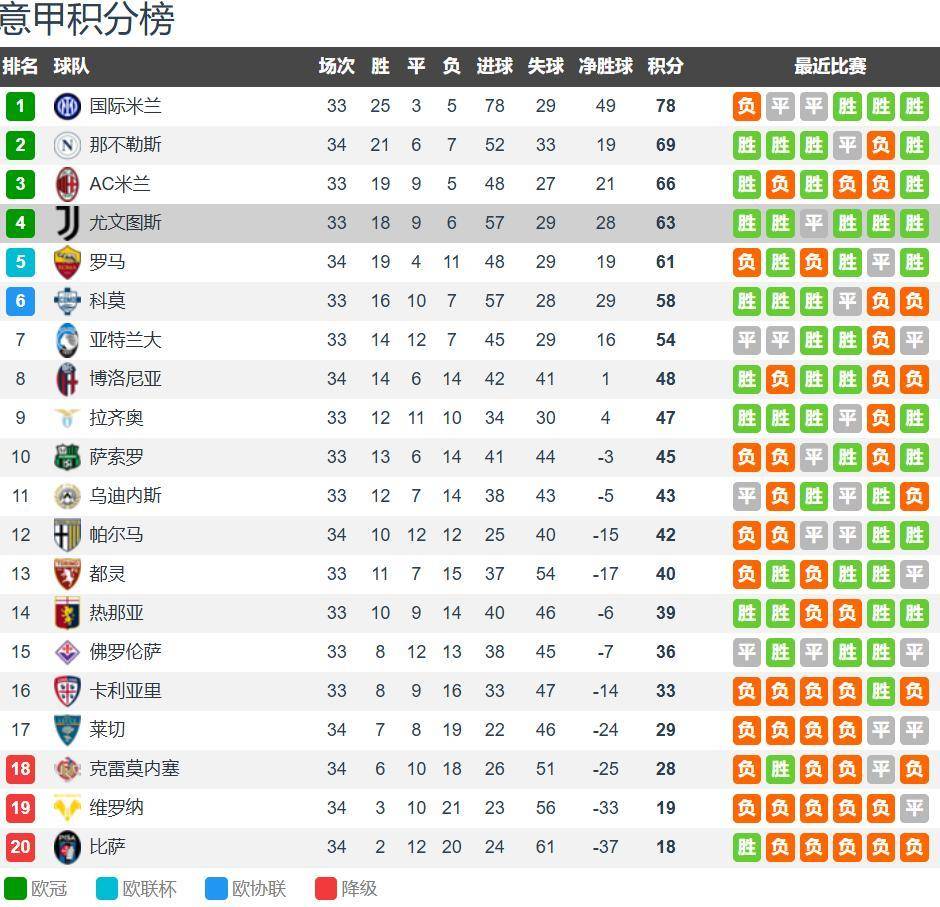Click the Fiorentina club logo
Image resolution: width=940 pixels, height=907 pixels.
coord(67,652)
